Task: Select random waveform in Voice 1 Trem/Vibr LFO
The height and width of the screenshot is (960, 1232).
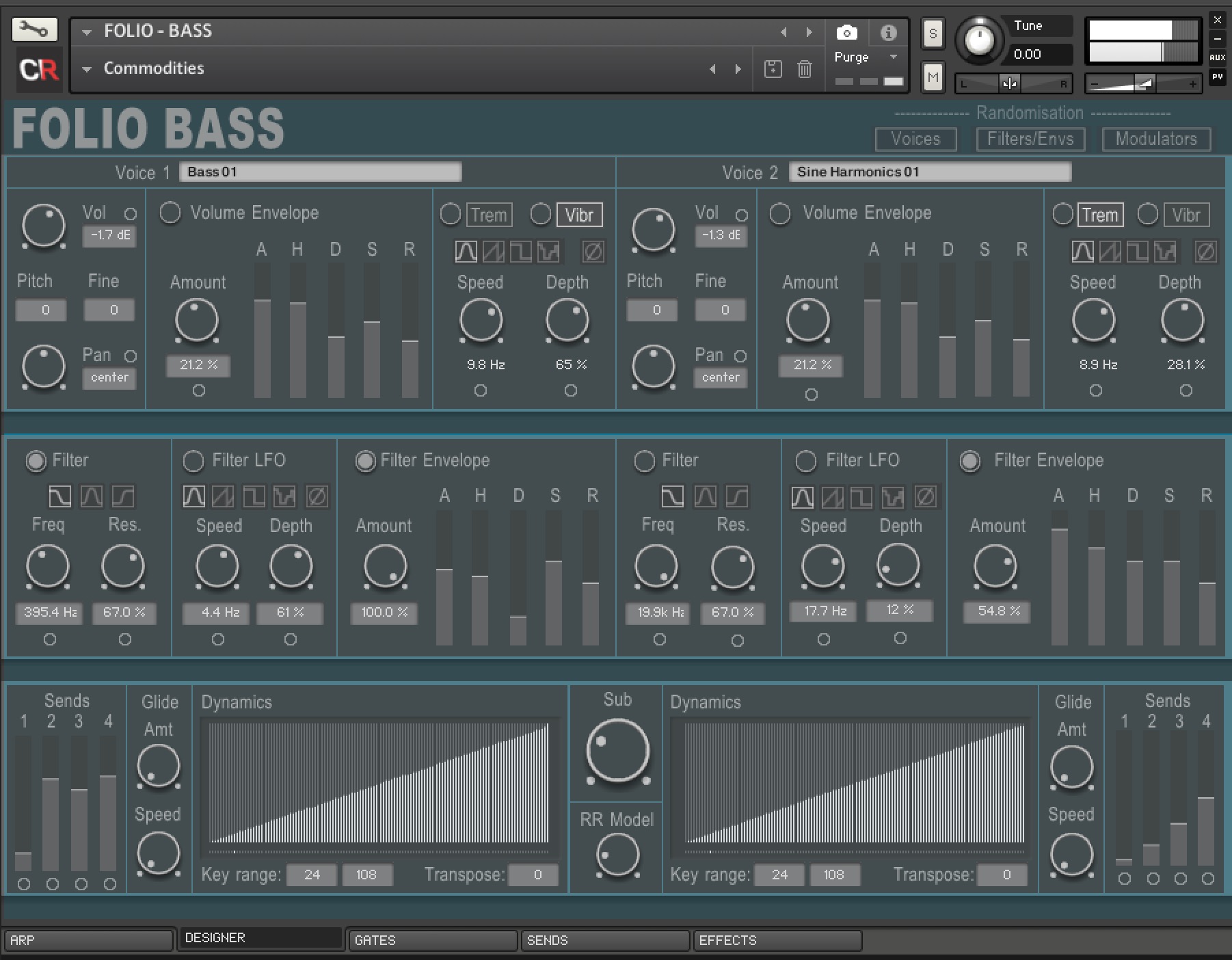Action: coord(548,252)
